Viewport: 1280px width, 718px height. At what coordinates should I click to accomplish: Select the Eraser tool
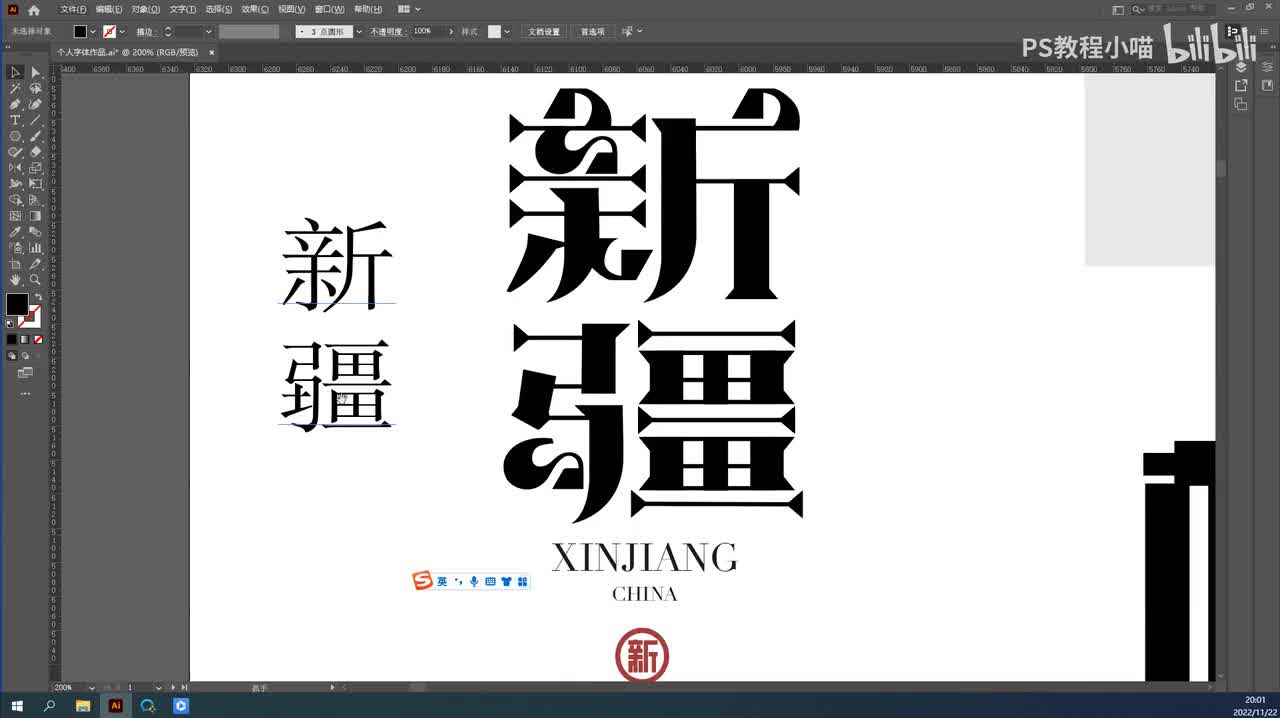[35, 152]
